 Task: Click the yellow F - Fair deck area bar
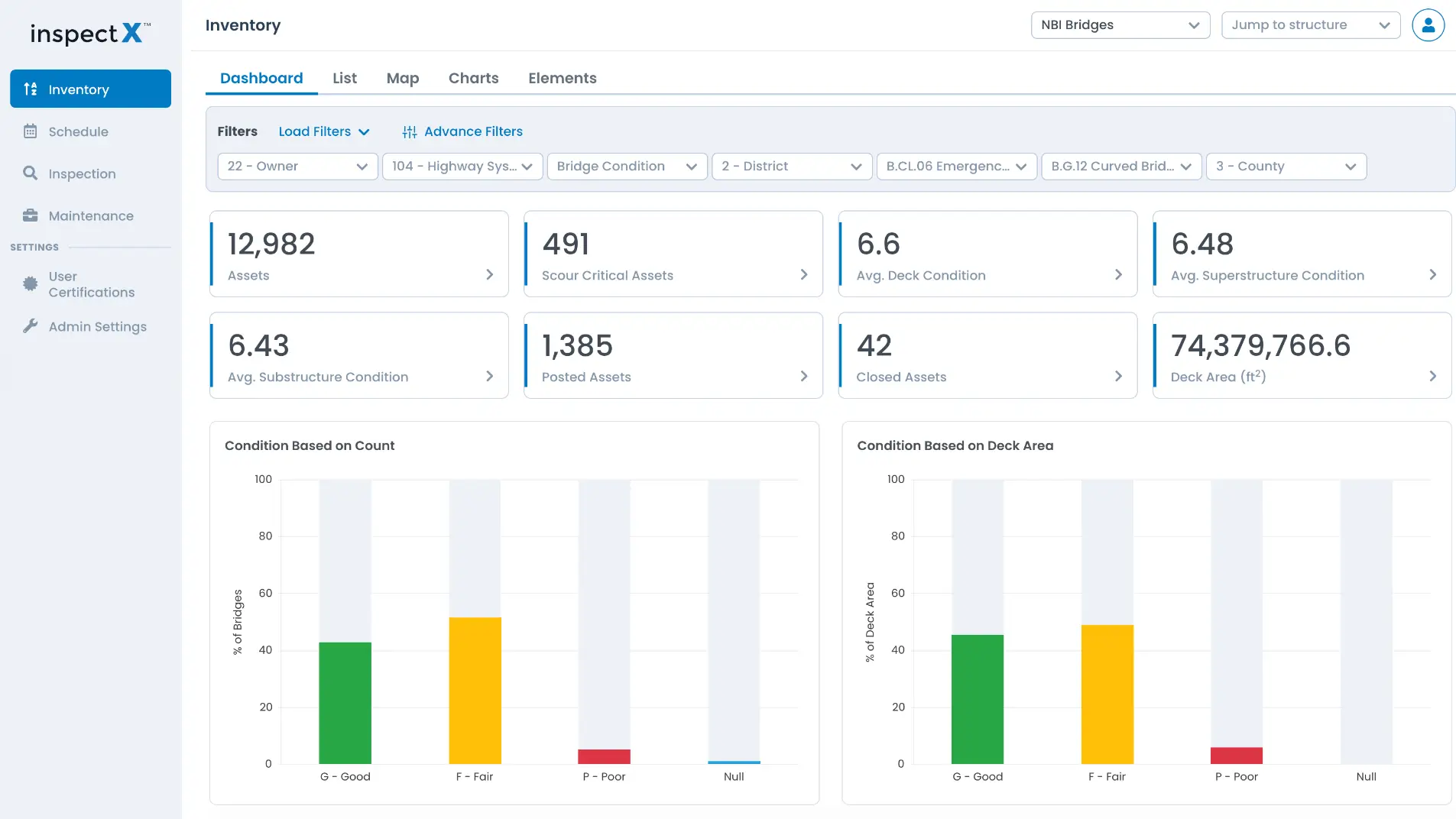pyautogui.click(x=1107, y=694)
